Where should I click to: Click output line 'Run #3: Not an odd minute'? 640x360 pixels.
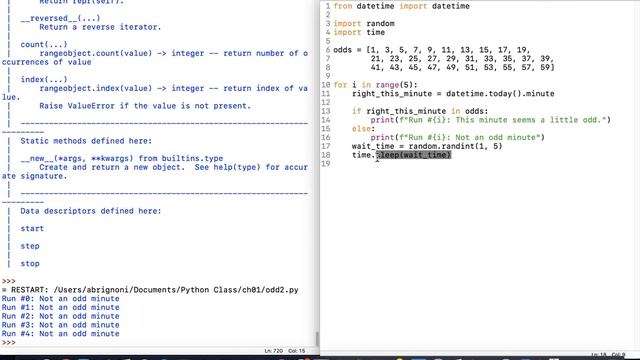tap(60, 325)
